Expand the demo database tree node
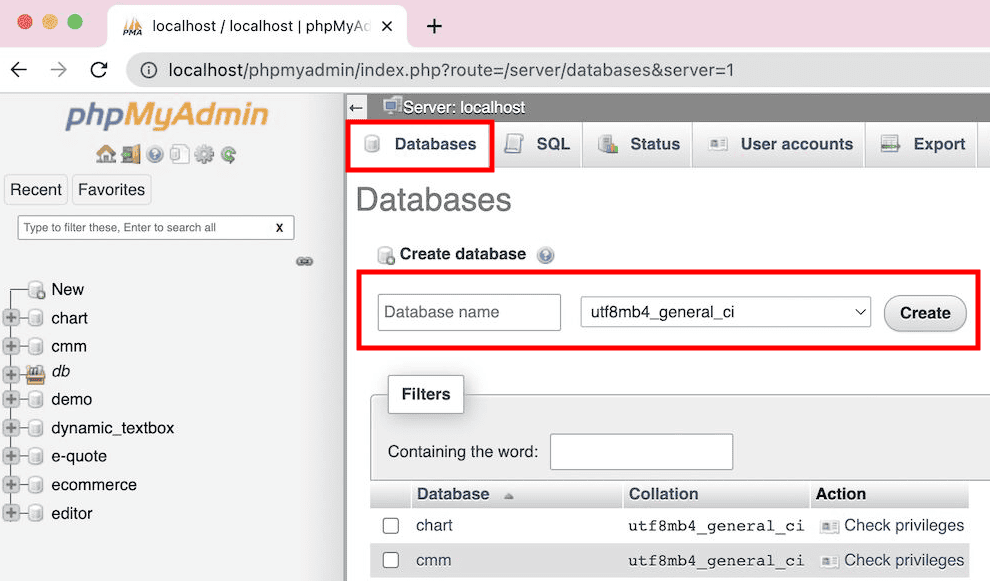 pos(11,398)
